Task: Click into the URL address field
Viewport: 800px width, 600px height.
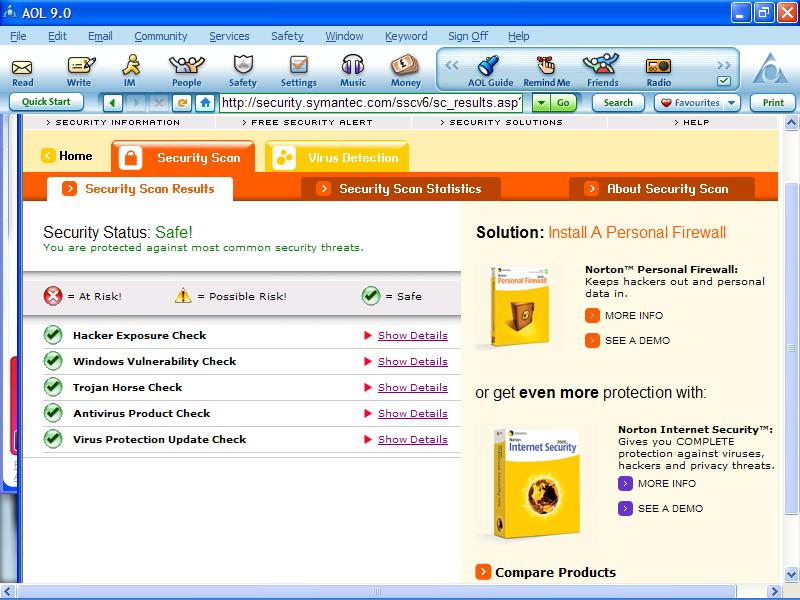Action: pos(371,103)
